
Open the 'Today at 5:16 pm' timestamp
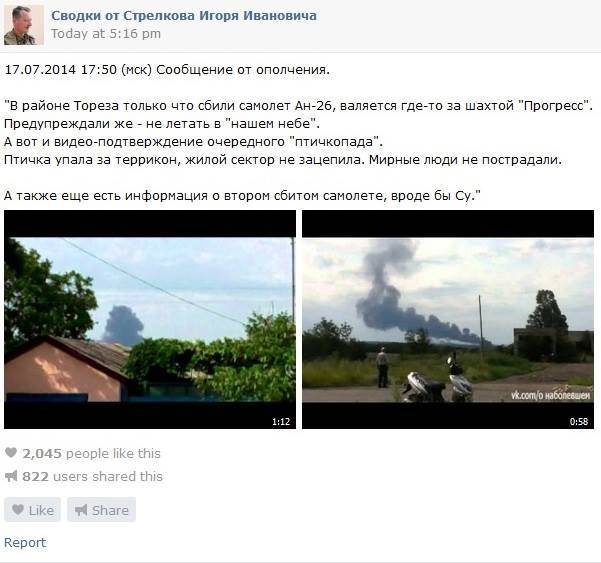(x=106, y=34)
